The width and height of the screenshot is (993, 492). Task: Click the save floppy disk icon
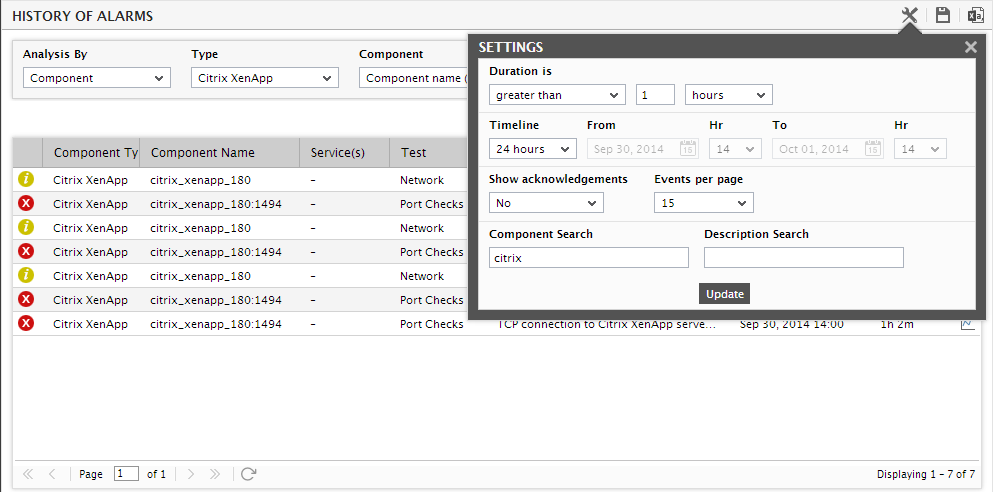click(x=943, y=15)
